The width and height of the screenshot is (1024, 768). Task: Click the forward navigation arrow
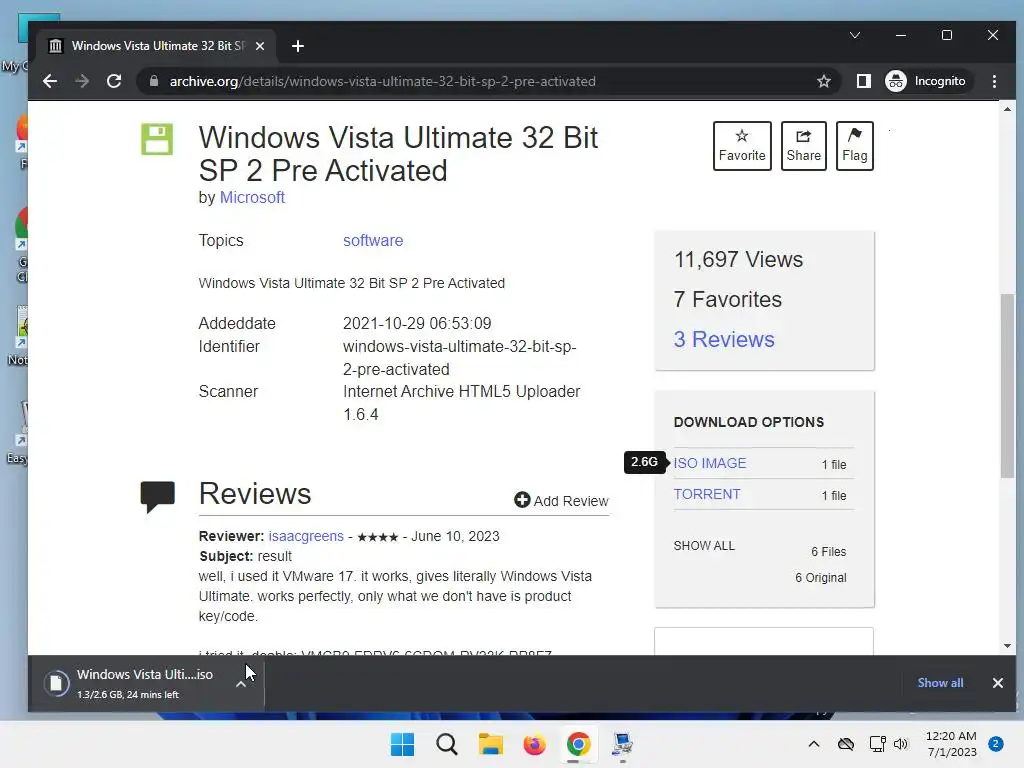(x=82, y=81)
